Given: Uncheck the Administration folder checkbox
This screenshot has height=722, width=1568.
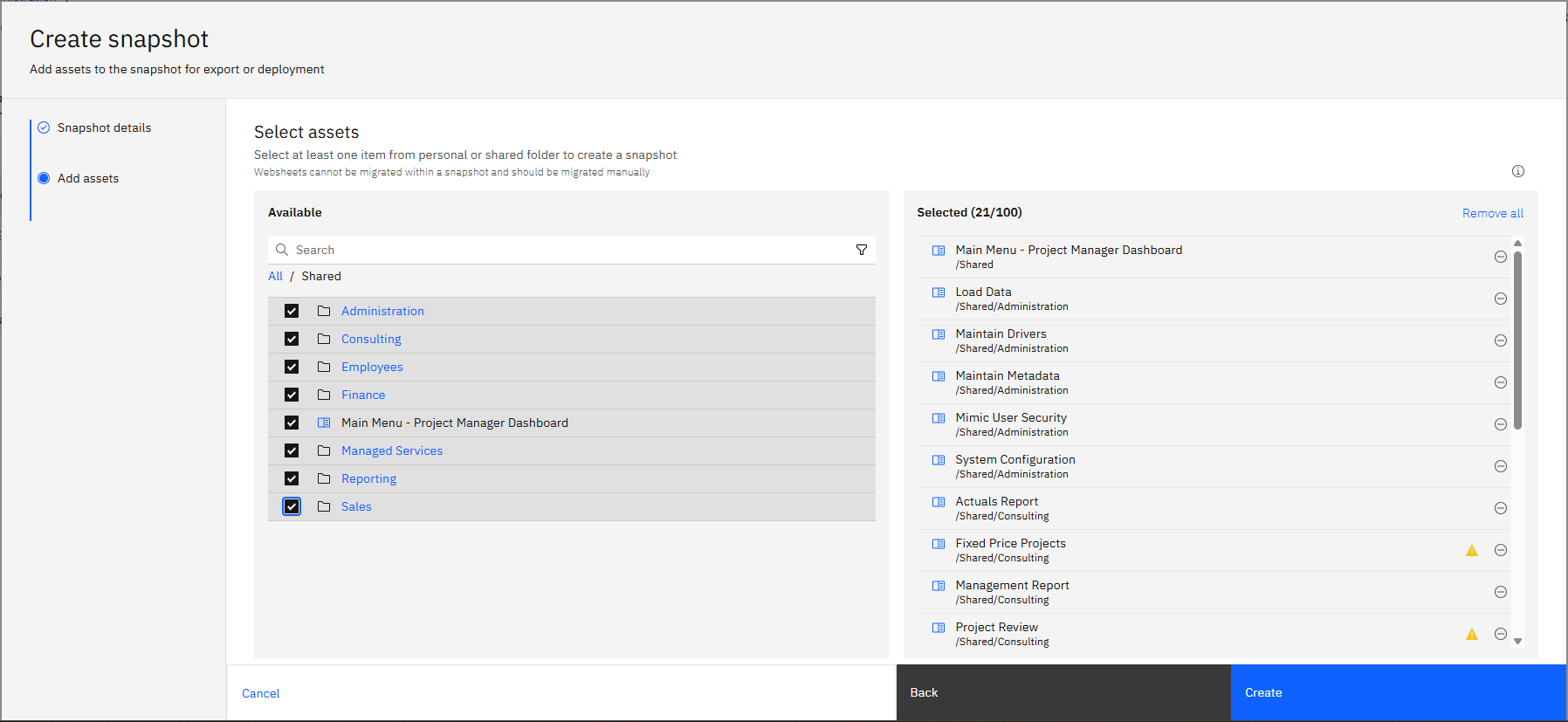Looking at the screenshot, I should [x=292, y=311].
